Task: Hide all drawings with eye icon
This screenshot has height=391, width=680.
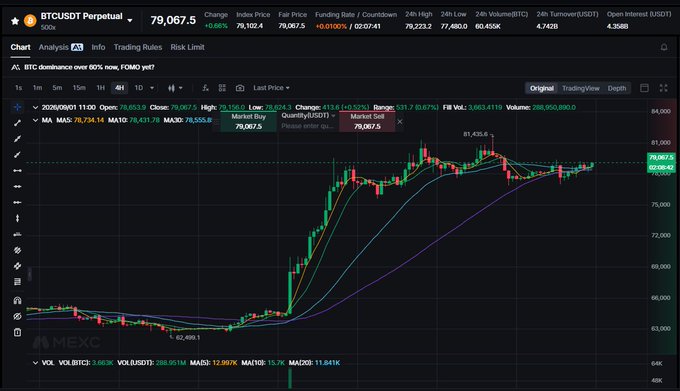Action: coord(17,316)
